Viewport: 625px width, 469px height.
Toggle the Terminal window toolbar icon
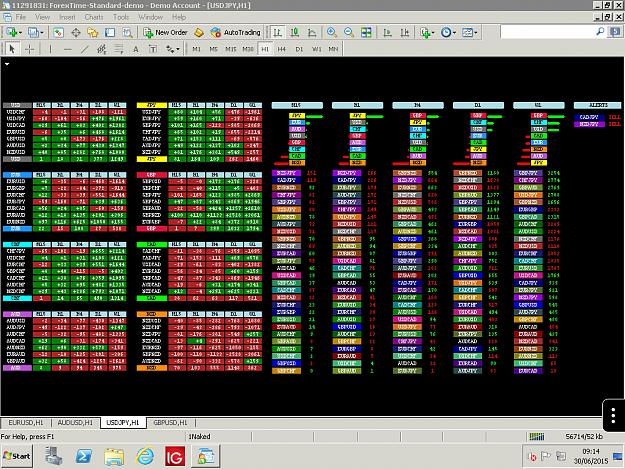(110, 33)
